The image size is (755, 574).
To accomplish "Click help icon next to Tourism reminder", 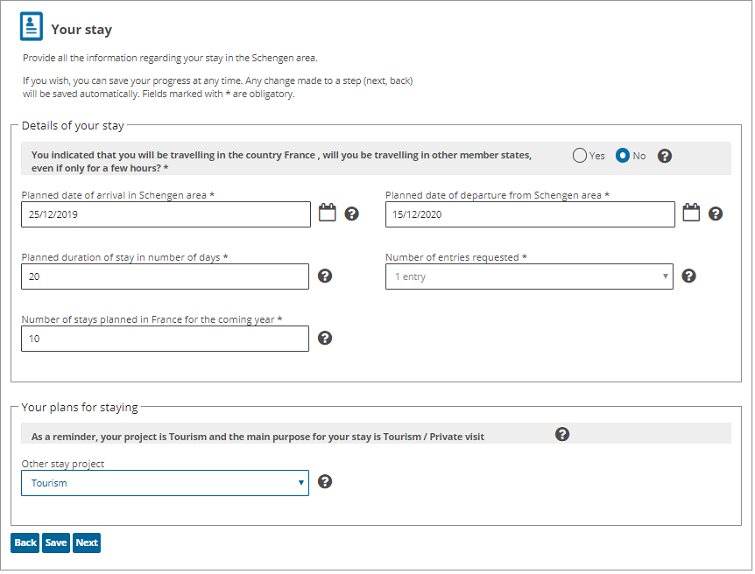I will (x=562, y=434).
